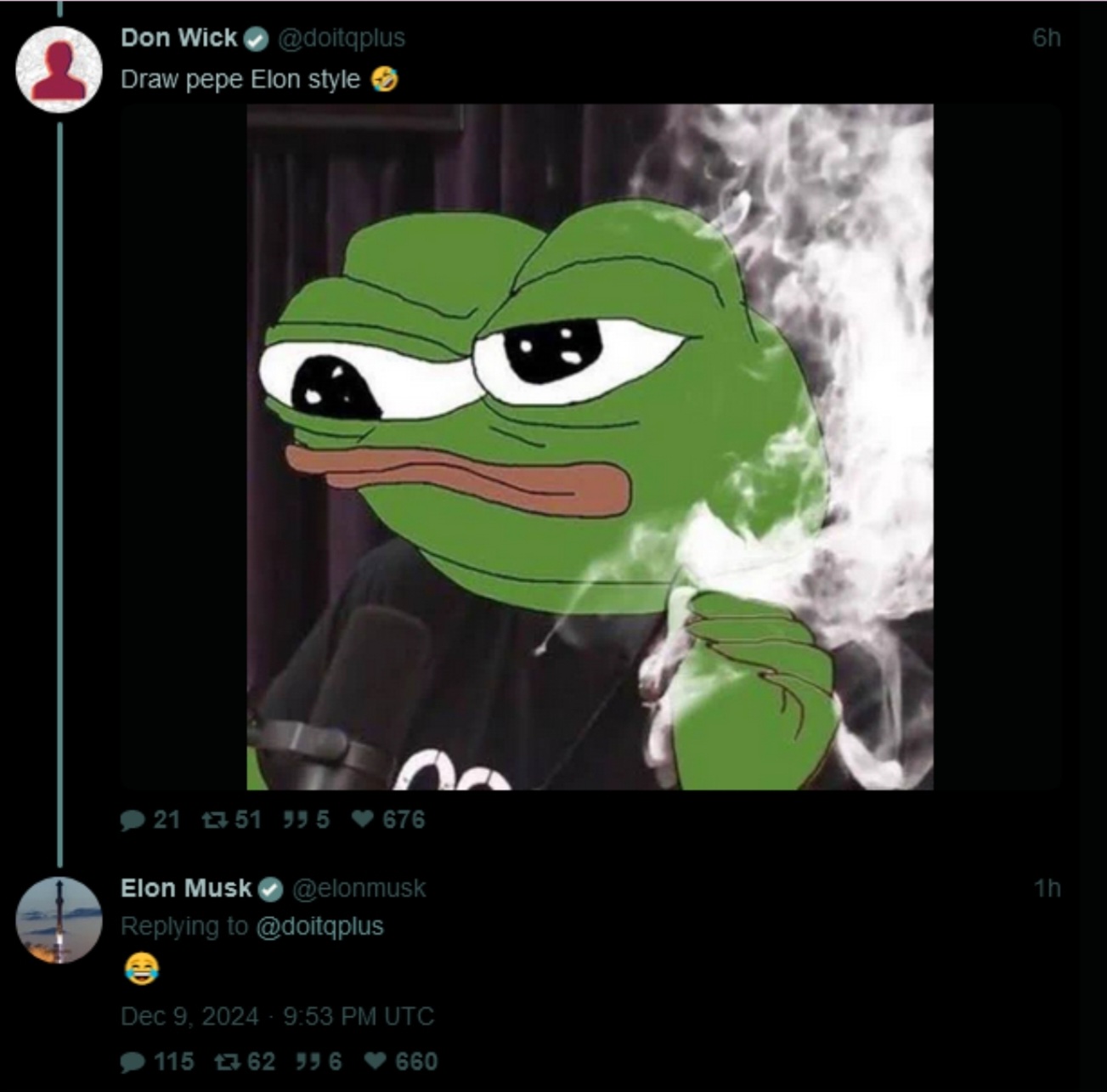Like Elon Musk's reply with the heart

[376, 1061]
